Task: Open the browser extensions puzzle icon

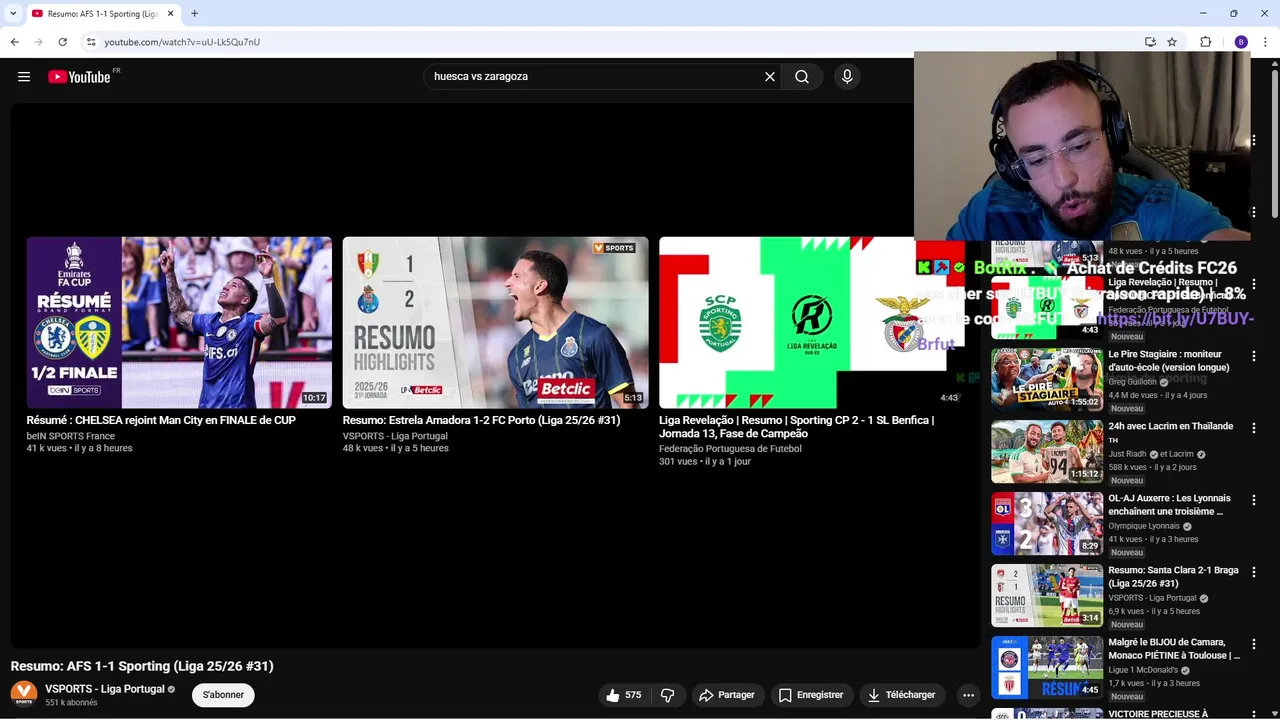Action: point(1206,42)
